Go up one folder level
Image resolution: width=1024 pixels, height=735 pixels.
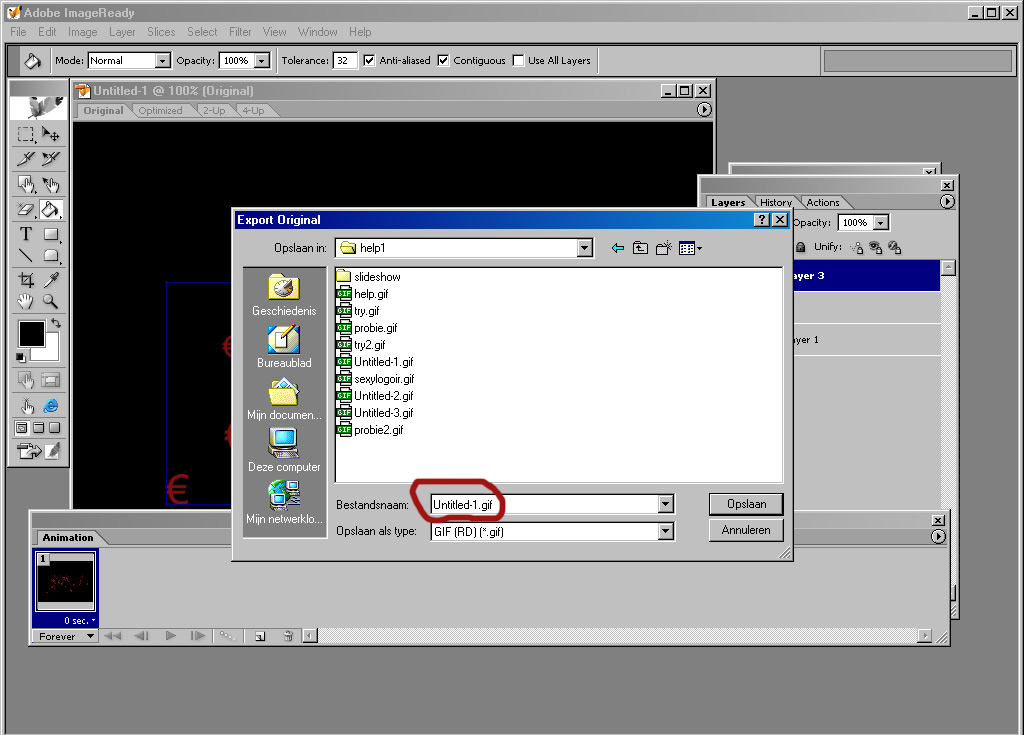pos(640,248)
